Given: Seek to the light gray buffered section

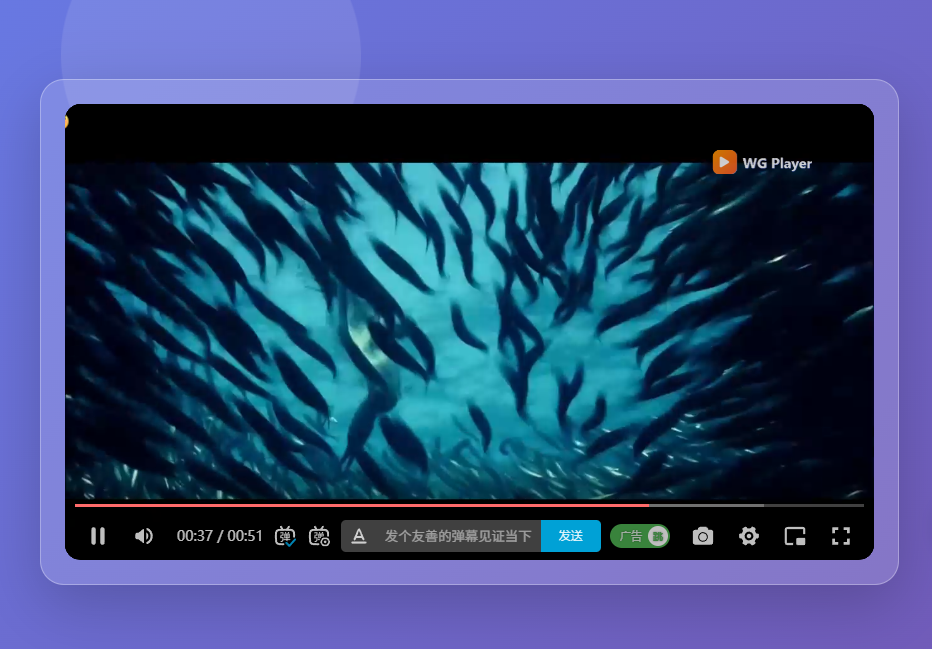Looking at the screenshot, I should click(706, 505).
